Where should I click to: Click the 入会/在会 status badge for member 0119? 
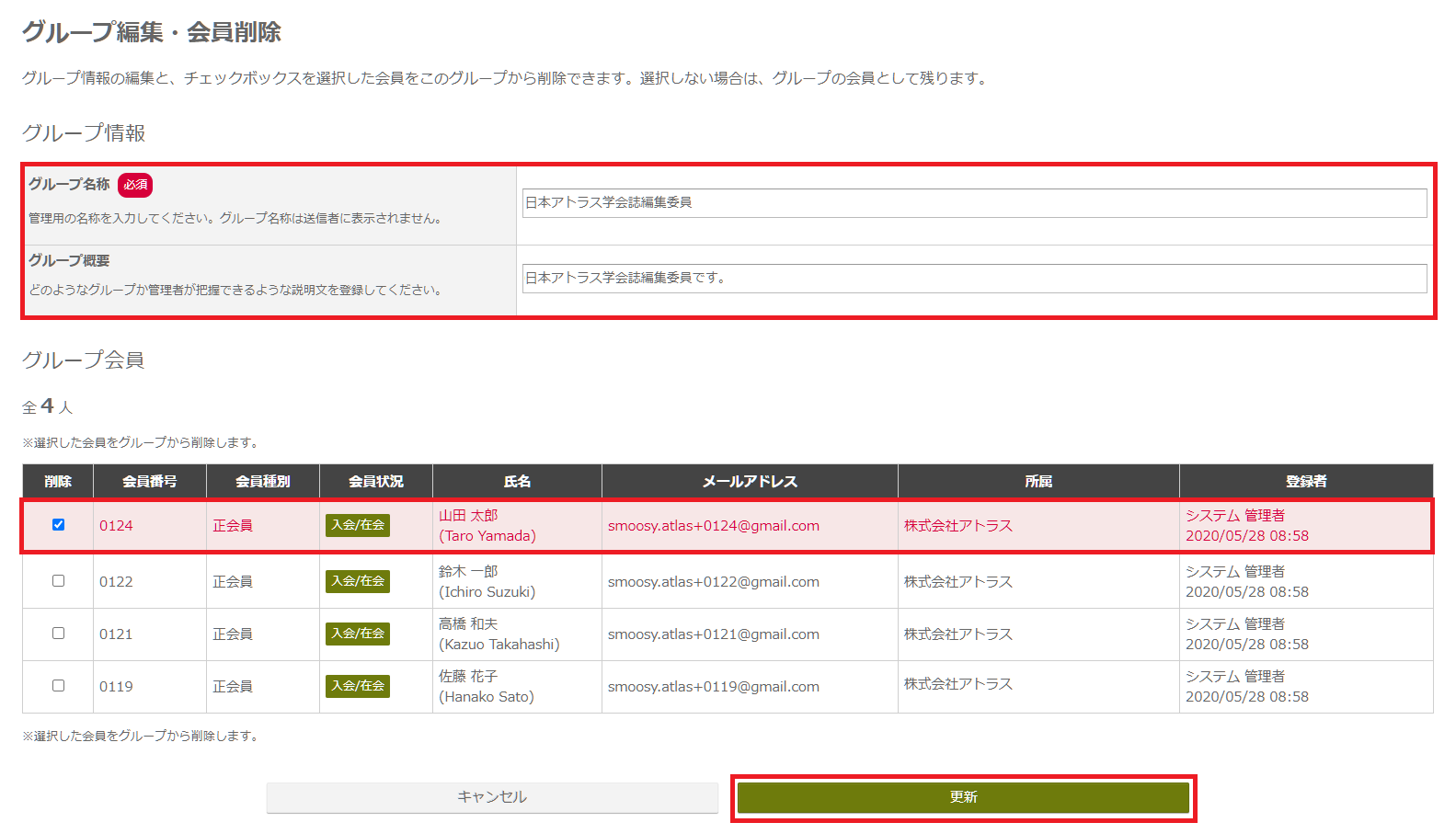click(358, 686)
